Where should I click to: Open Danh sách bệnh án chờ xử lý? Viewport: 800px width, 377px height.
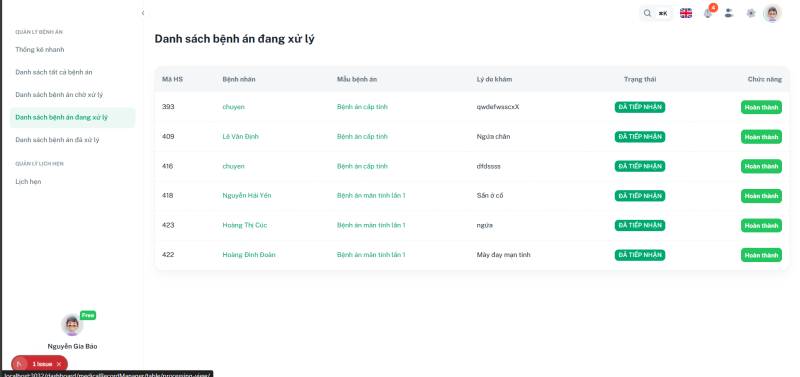point(72,94)
